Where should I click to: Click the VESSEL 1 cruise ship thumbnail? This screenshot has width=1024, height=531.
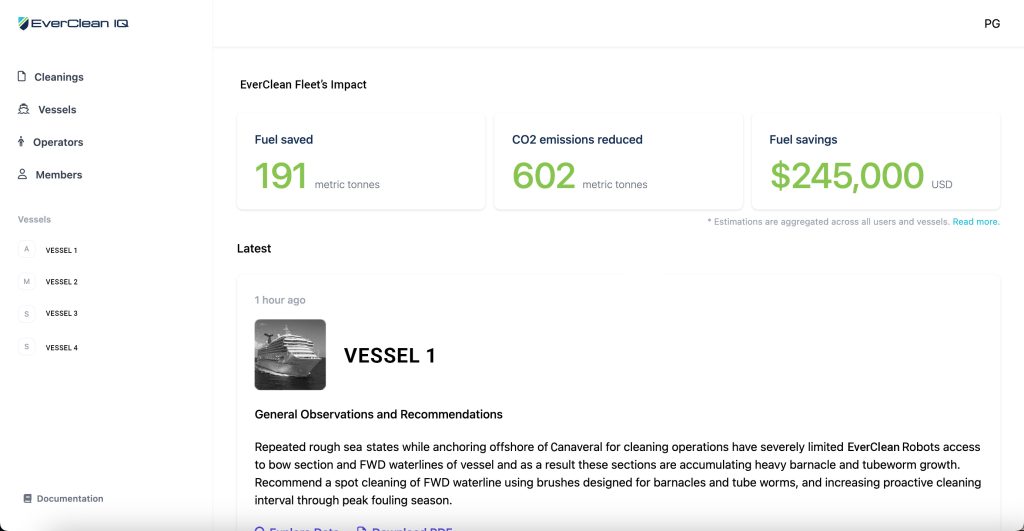coord(290,355)
